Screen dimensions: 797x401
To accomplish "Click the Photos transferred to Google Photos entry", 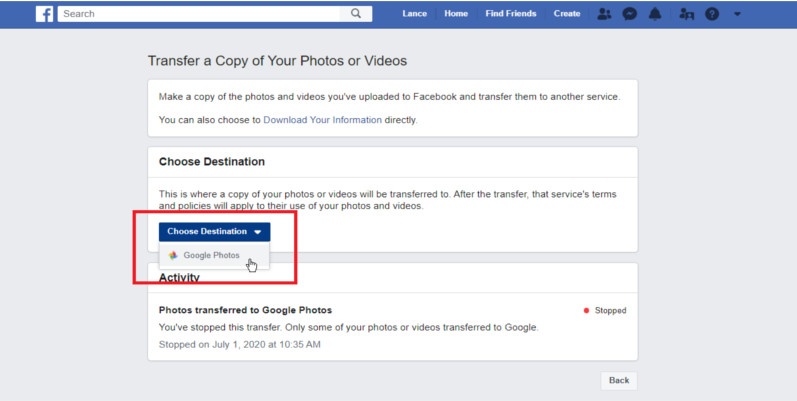I will coord(246,310).
